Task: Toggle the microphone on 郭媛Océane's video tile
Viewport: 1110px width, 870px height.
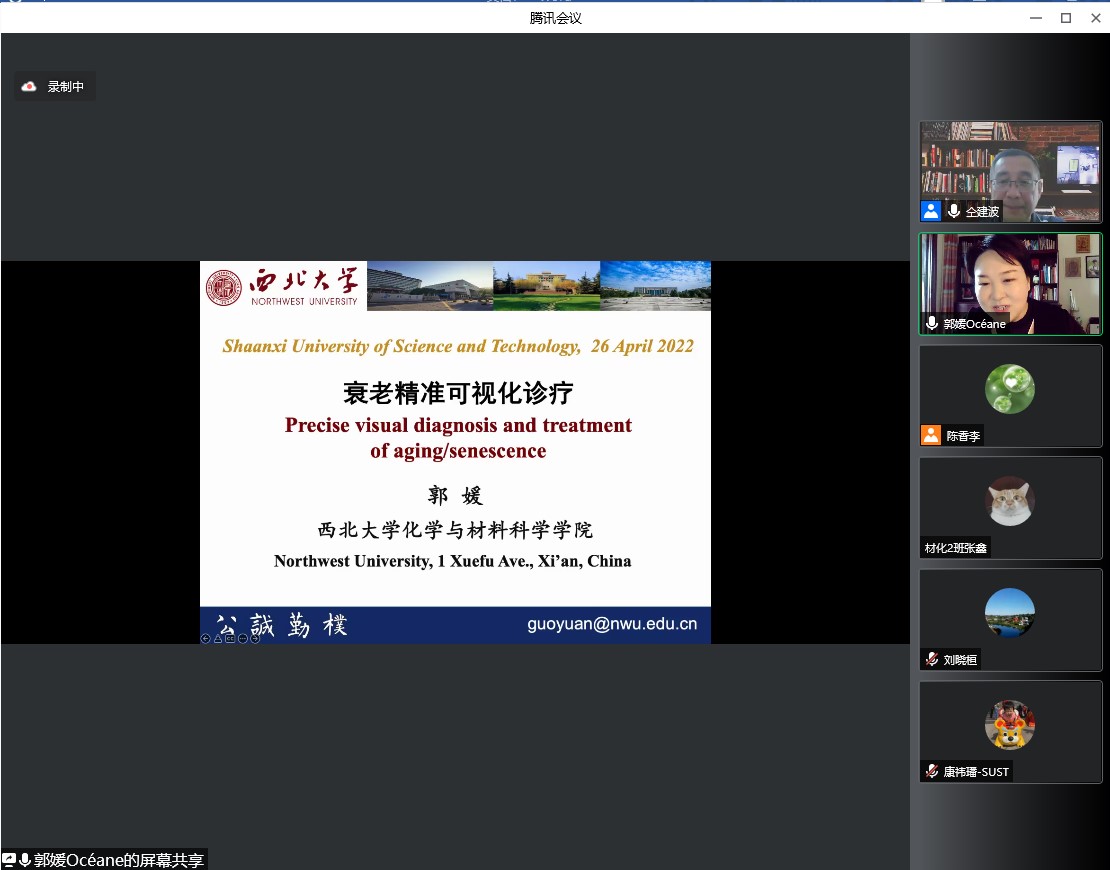Action: (x=932, y=324)
